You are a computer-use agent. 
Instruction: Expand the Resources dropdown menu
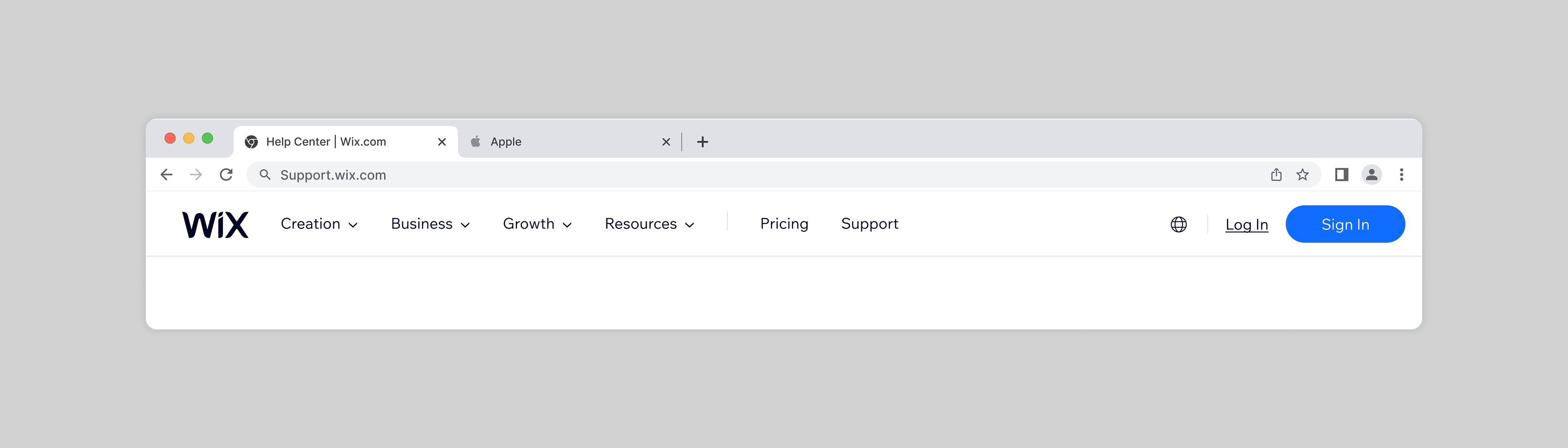pos(649,224)
